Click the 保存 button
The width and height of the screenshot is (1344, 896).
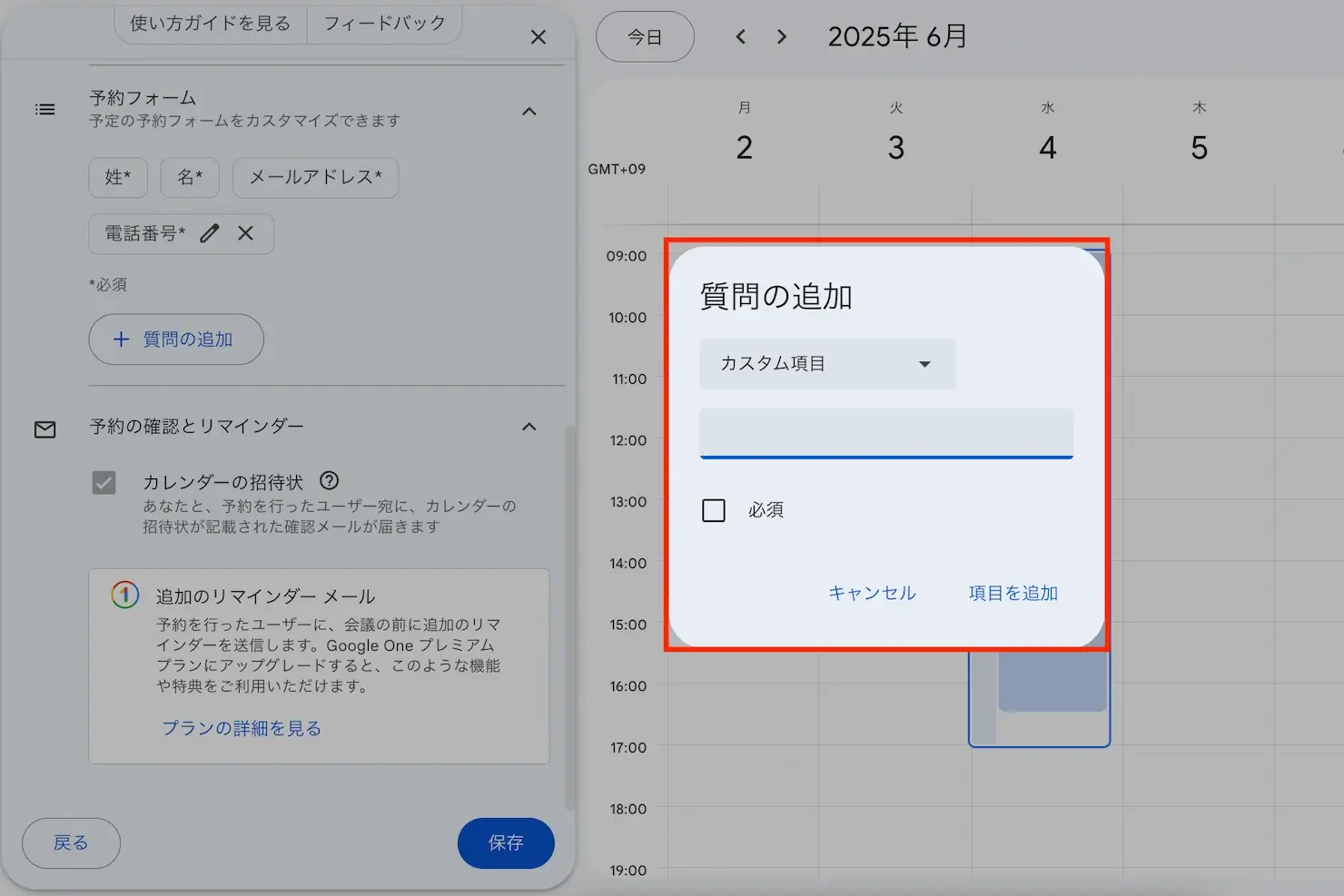[506, 843]
